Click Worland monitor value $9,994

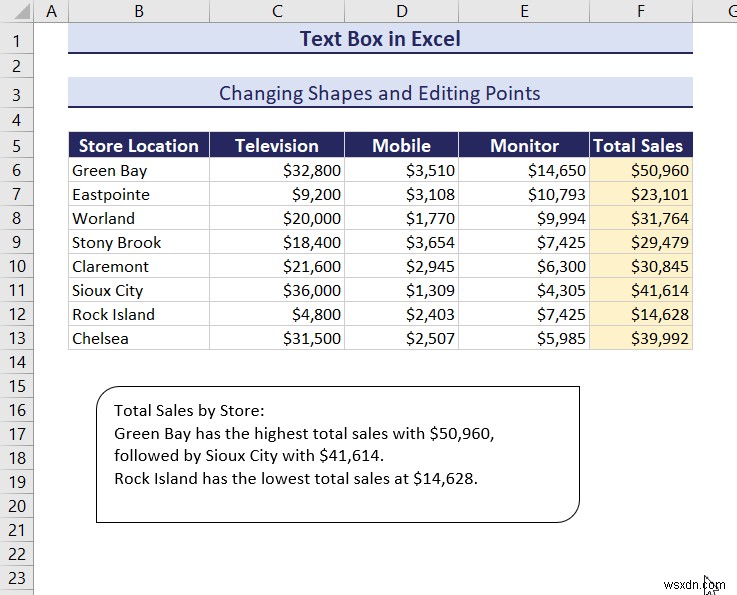point(524,218)
